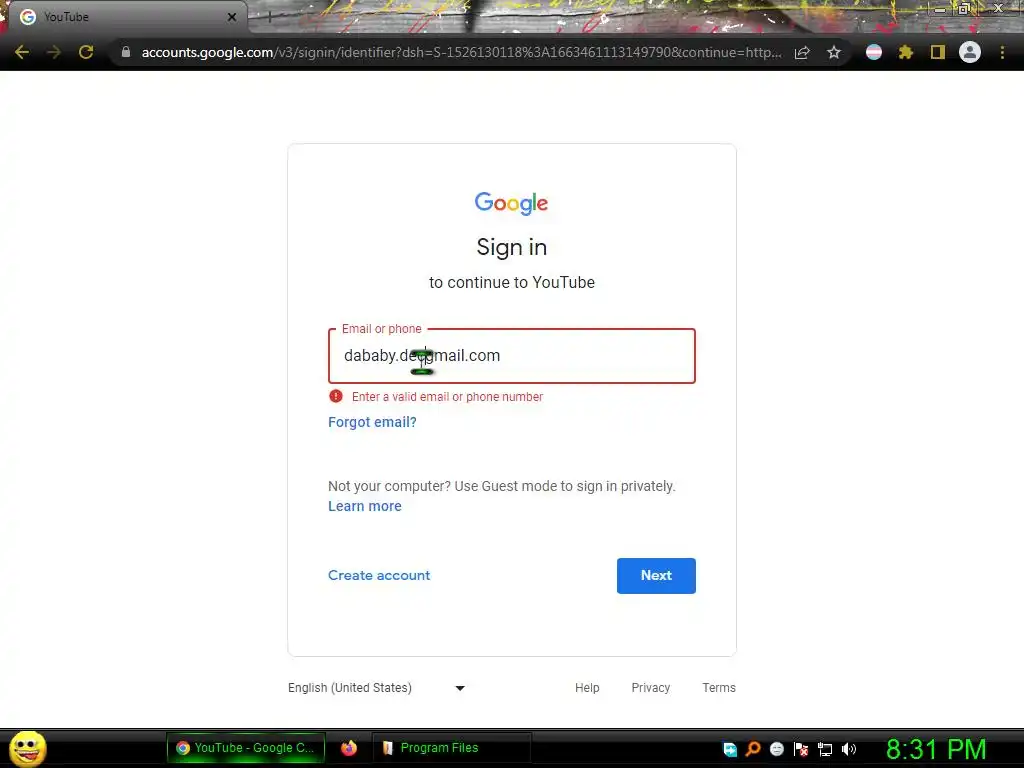1024x768 pixels.
Task: Select the YouTube browser tab
Action: pos(127,17)
